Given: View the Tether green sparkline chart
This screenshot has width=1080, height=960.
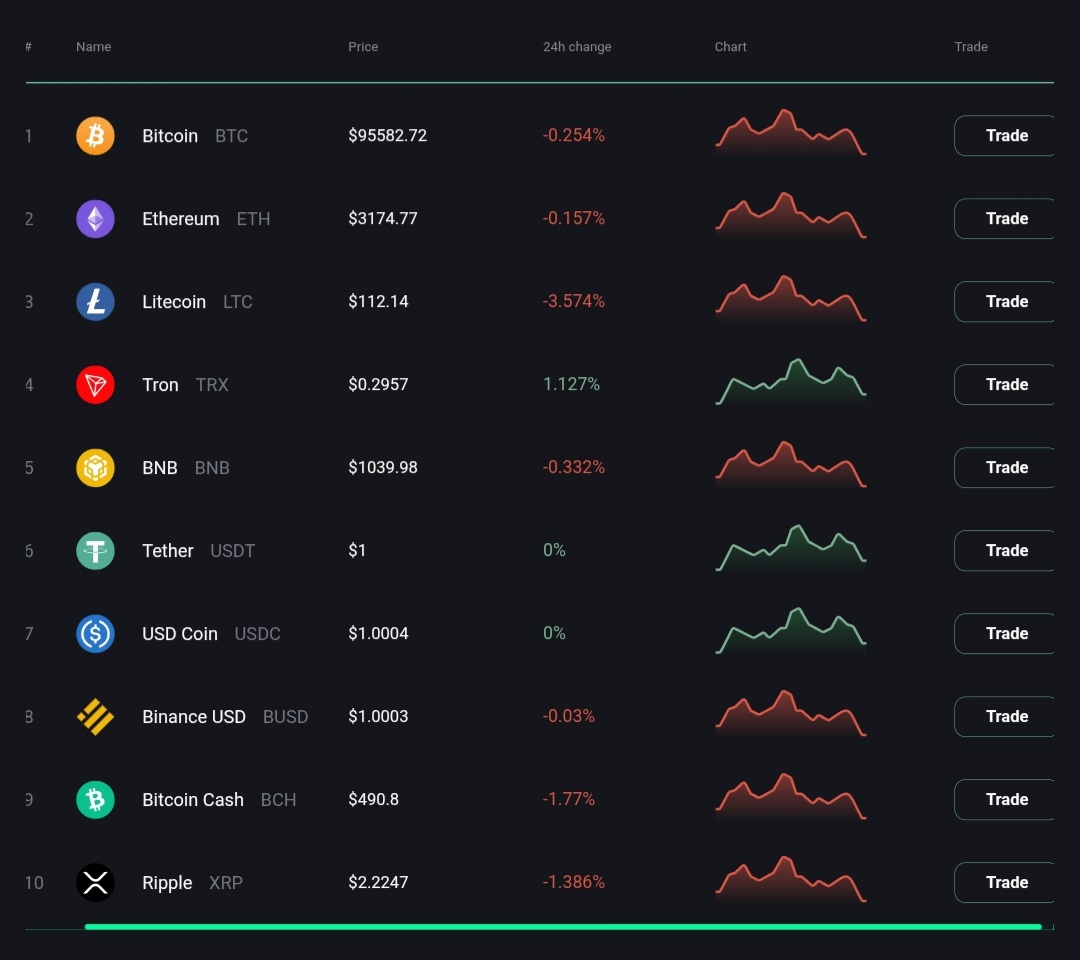Looking at the screenshot, I should [x=791, y=548].
